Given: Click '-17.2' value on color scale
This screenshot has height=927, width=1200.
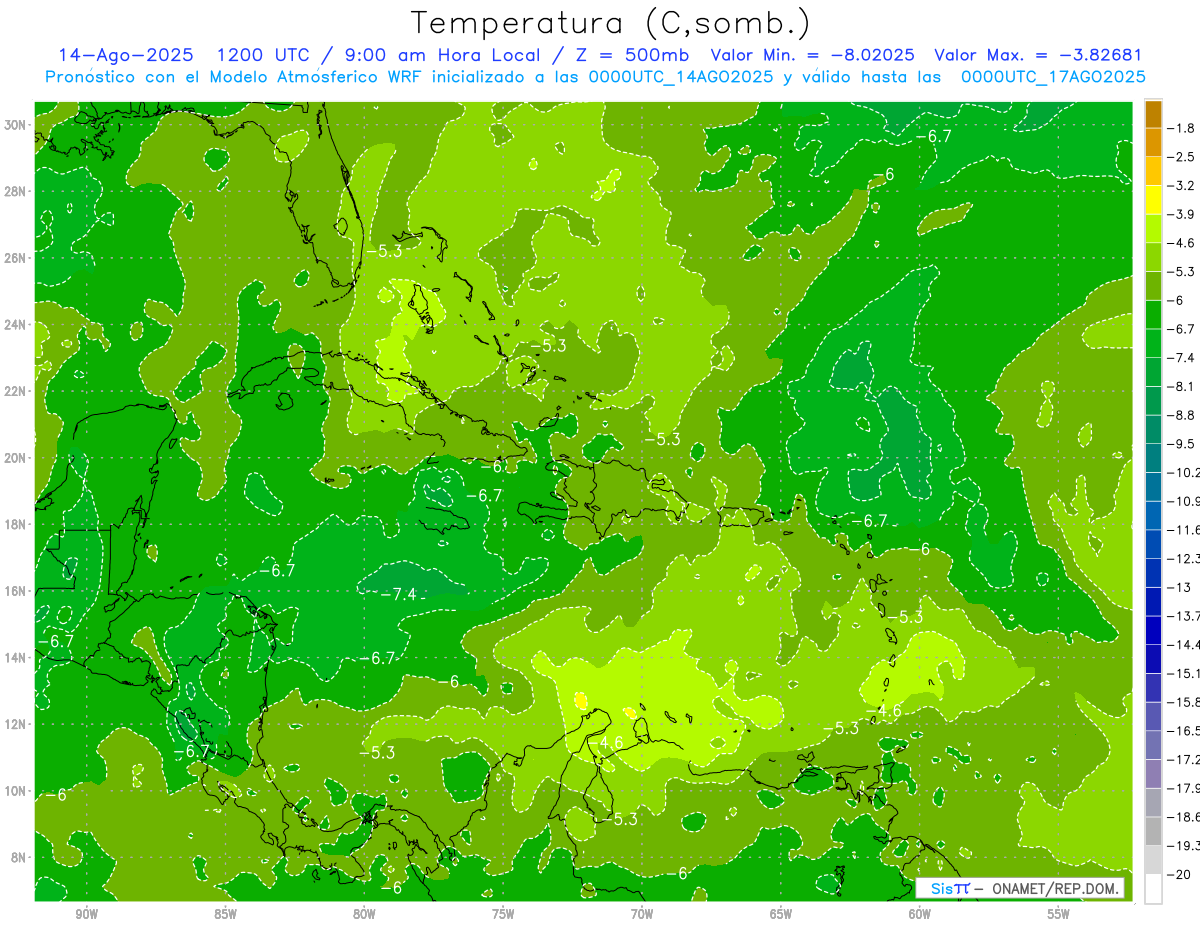Looking at the screenshot, I should click(x=1184, y=759).
